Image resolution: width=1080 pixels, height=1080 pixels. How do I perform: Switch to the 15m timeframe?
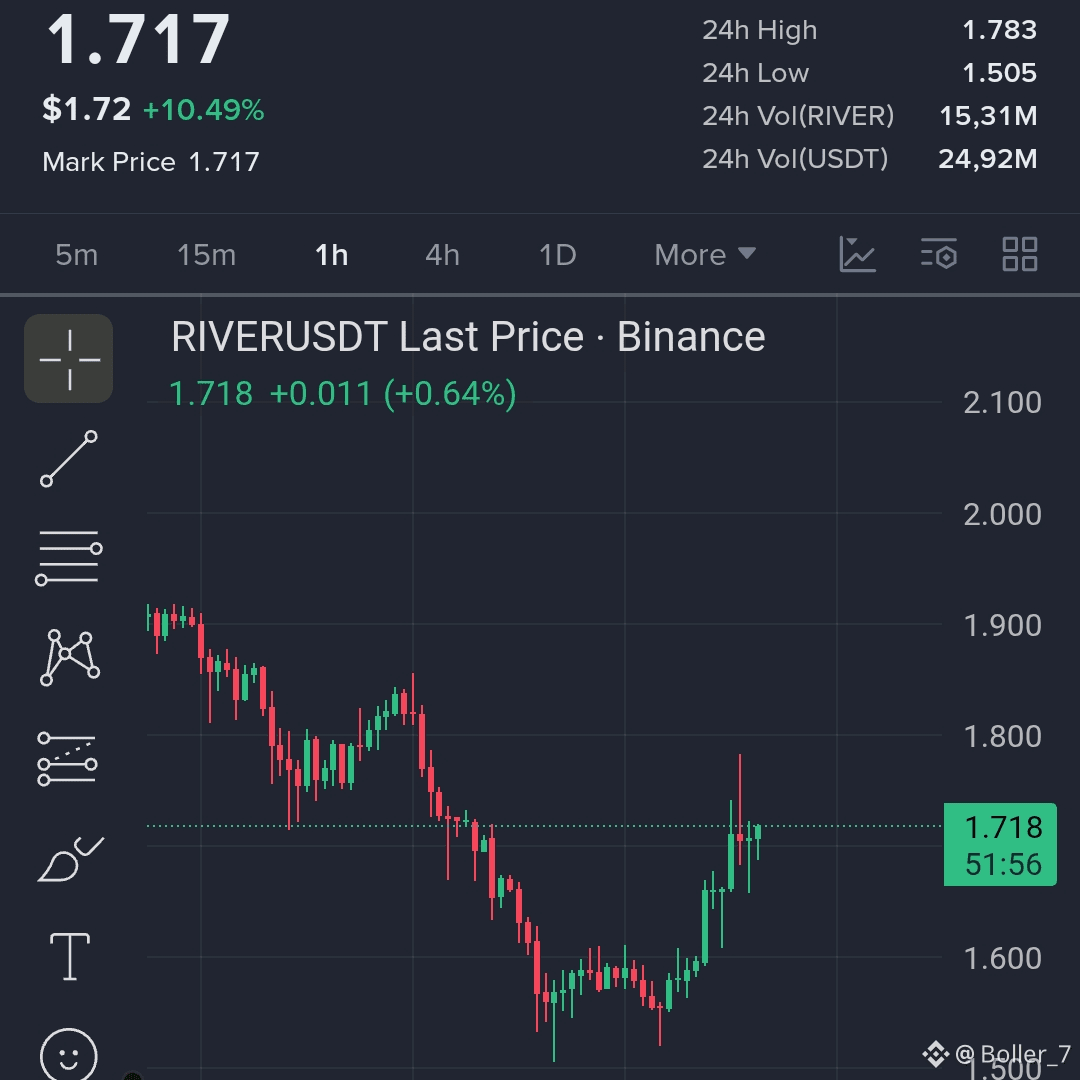click(x=207, y=255)
